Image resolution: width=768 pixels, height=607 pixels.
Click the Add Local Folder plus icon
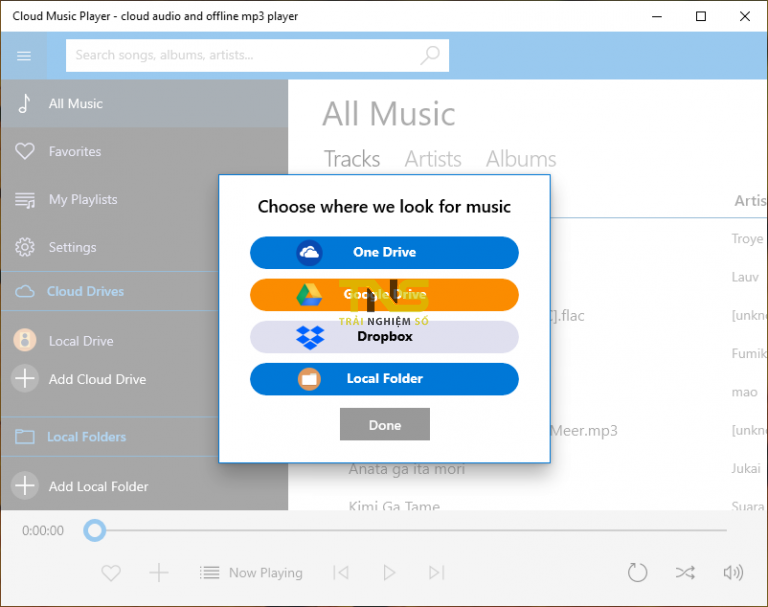point(24,486)
